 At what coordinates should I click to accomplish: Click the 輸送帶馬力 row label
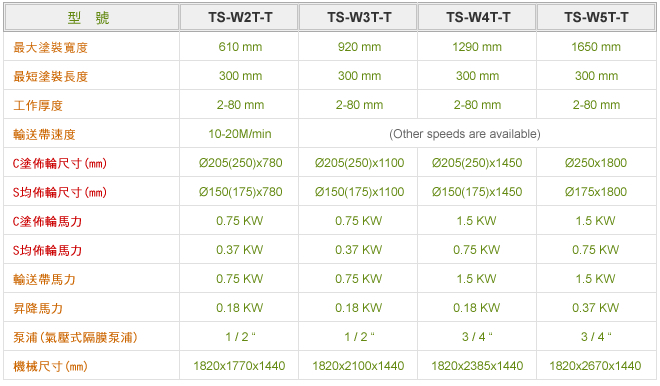click(44, 280)
